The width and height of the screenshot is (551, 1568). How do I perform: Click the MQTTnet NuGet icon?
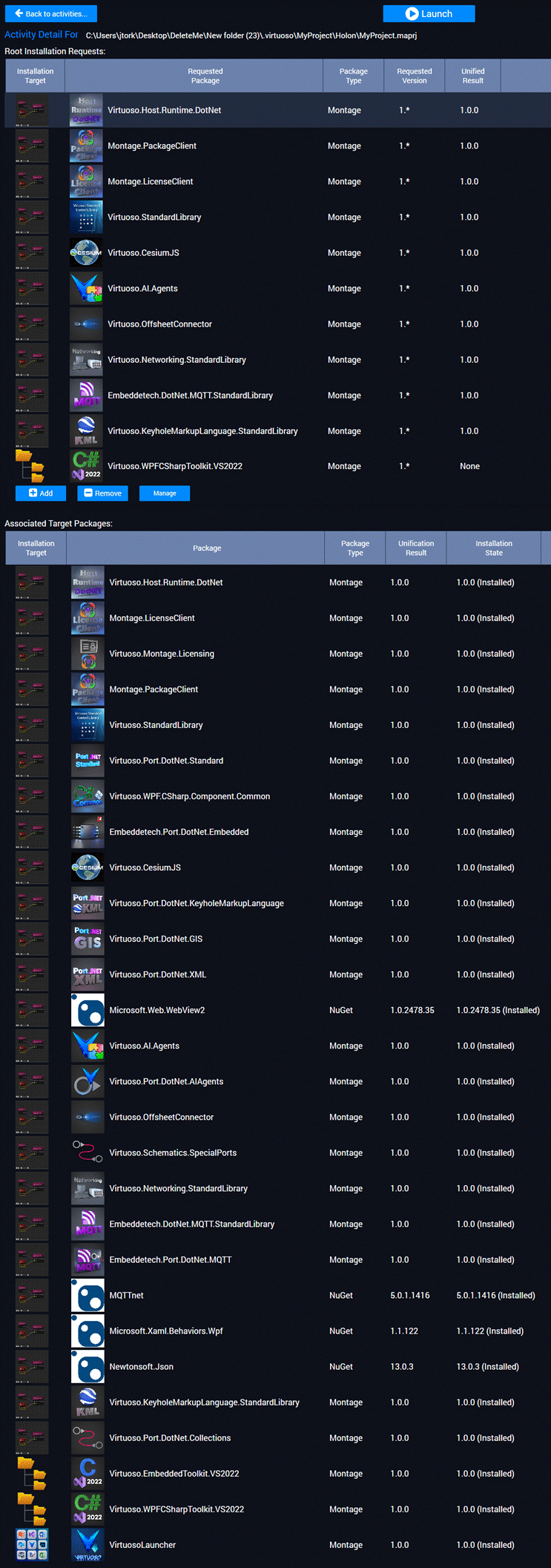(x=88, y=1295)
